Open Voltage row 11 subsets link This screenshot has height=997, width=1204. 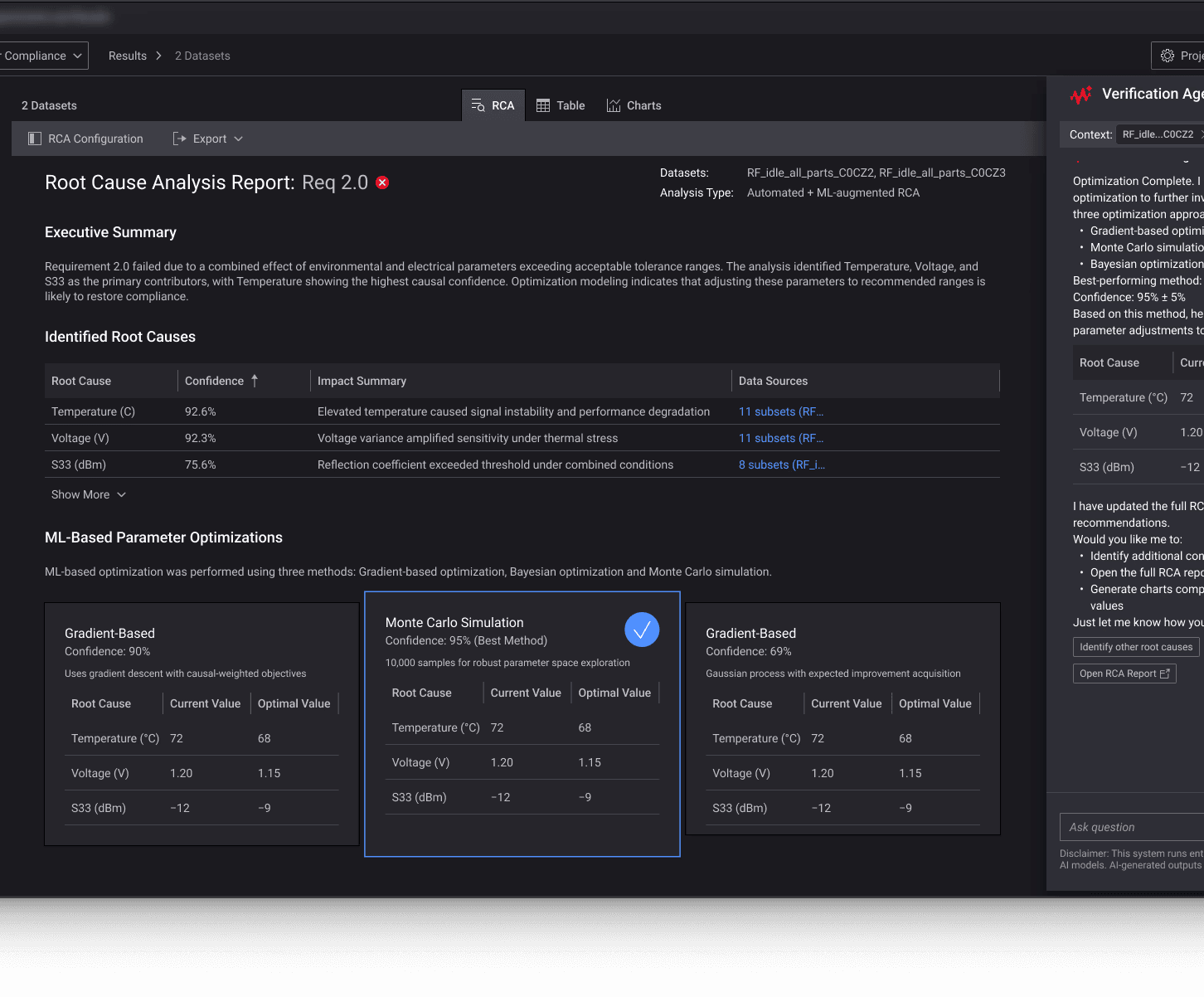[781, 438]
